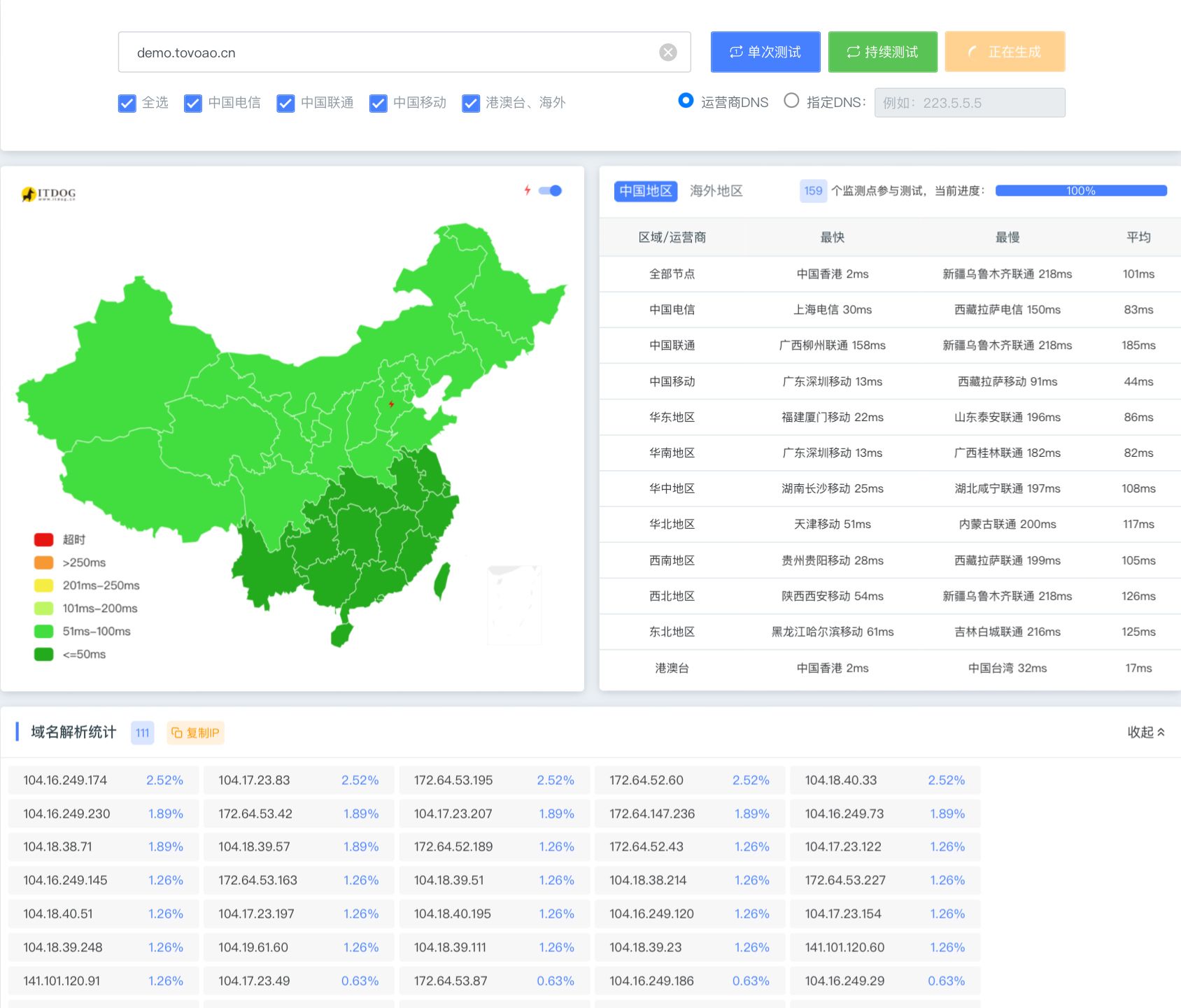Sort by the 最慢 column header
The width and height of the screenshot is (1181, 1008).
(1007, 237)
